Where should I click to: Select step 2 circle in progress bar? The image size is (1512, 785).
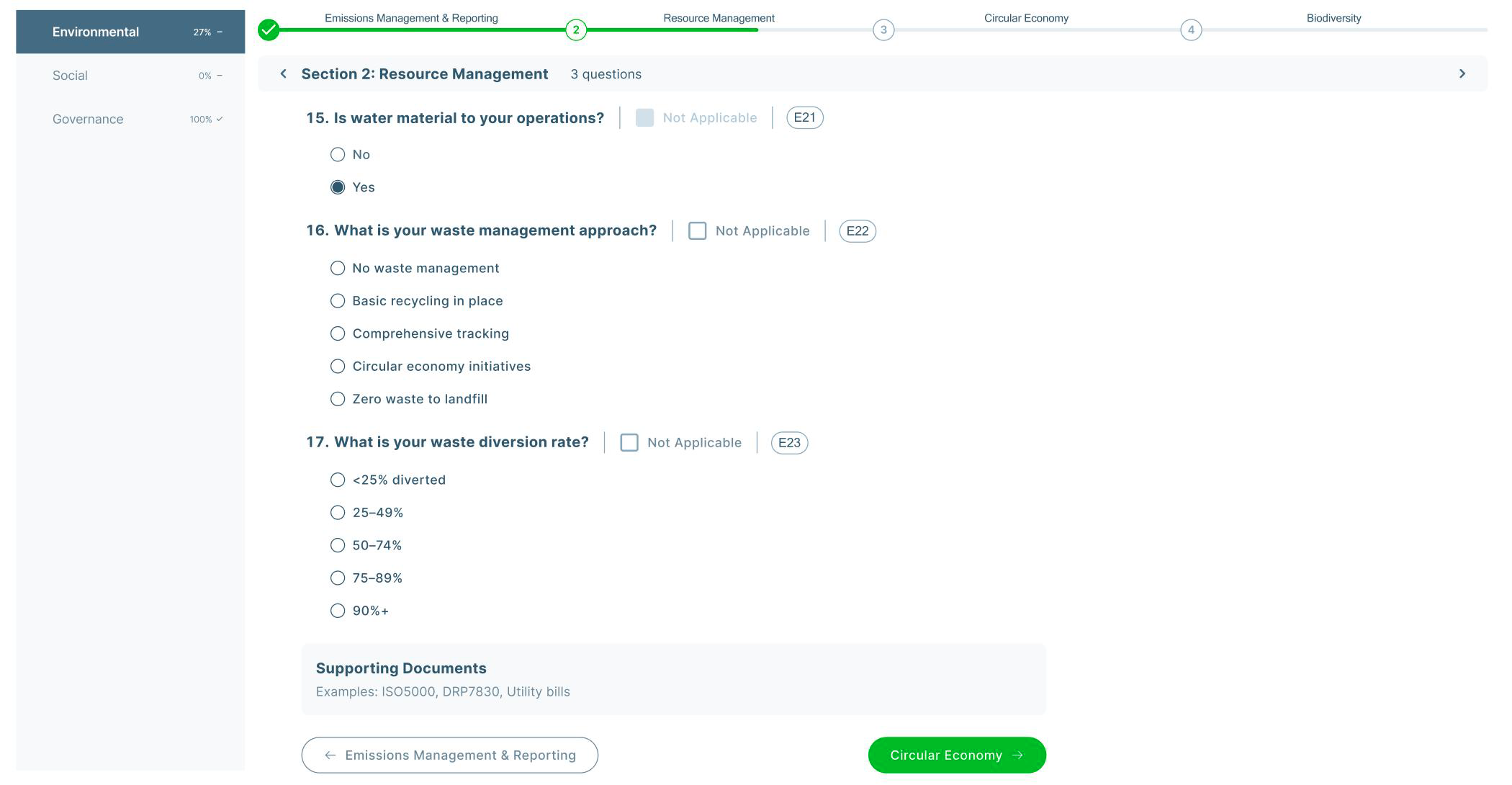point(576,30)
